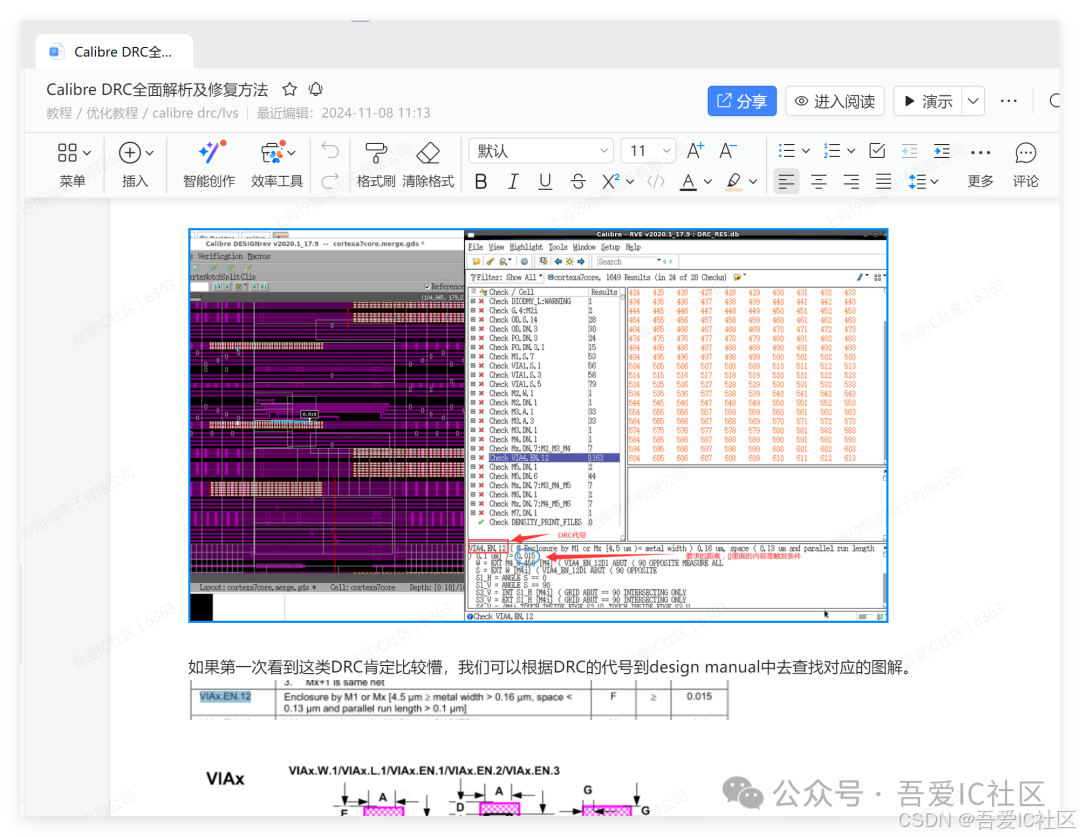Increase font size with A+

click(x=695, y=151)
